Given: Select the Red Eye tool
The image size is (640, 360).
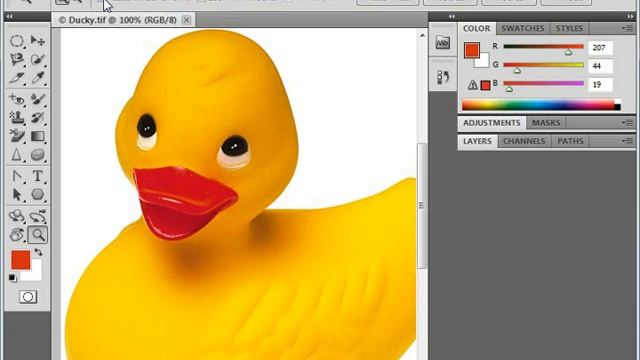Looking at the screenshot, I should 17,99.
